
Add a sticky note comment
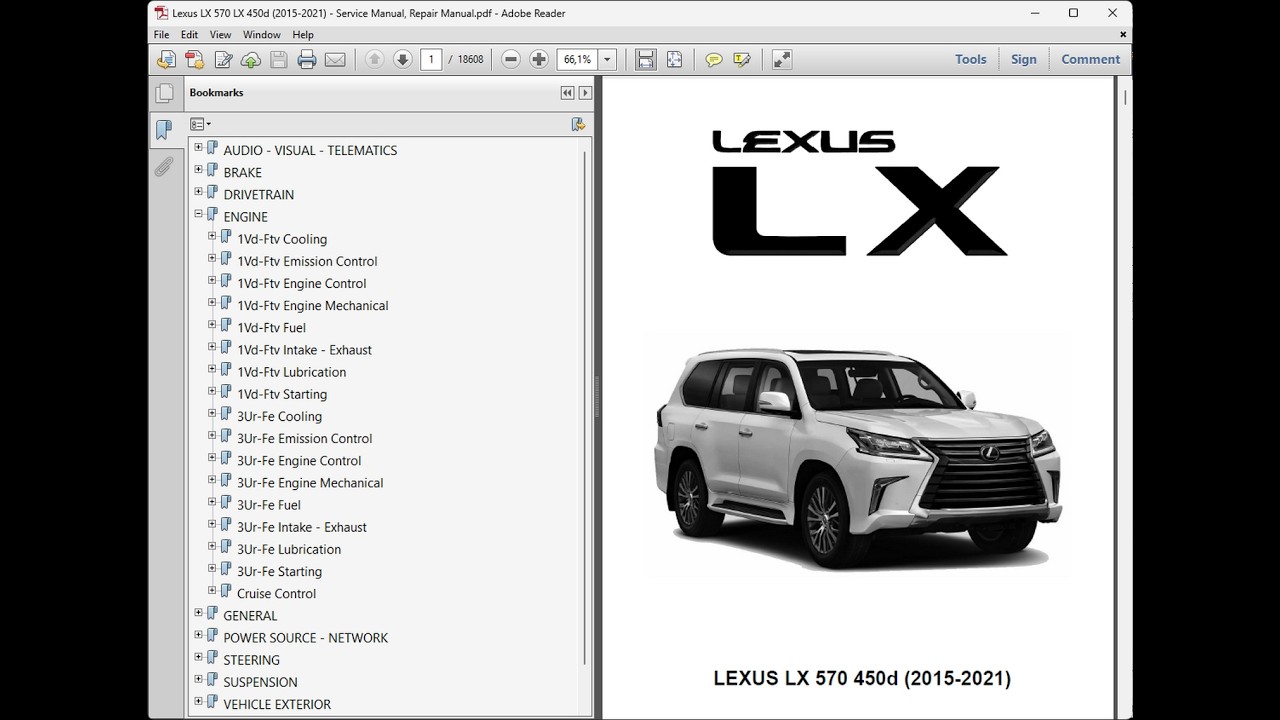tap(714, 60)
